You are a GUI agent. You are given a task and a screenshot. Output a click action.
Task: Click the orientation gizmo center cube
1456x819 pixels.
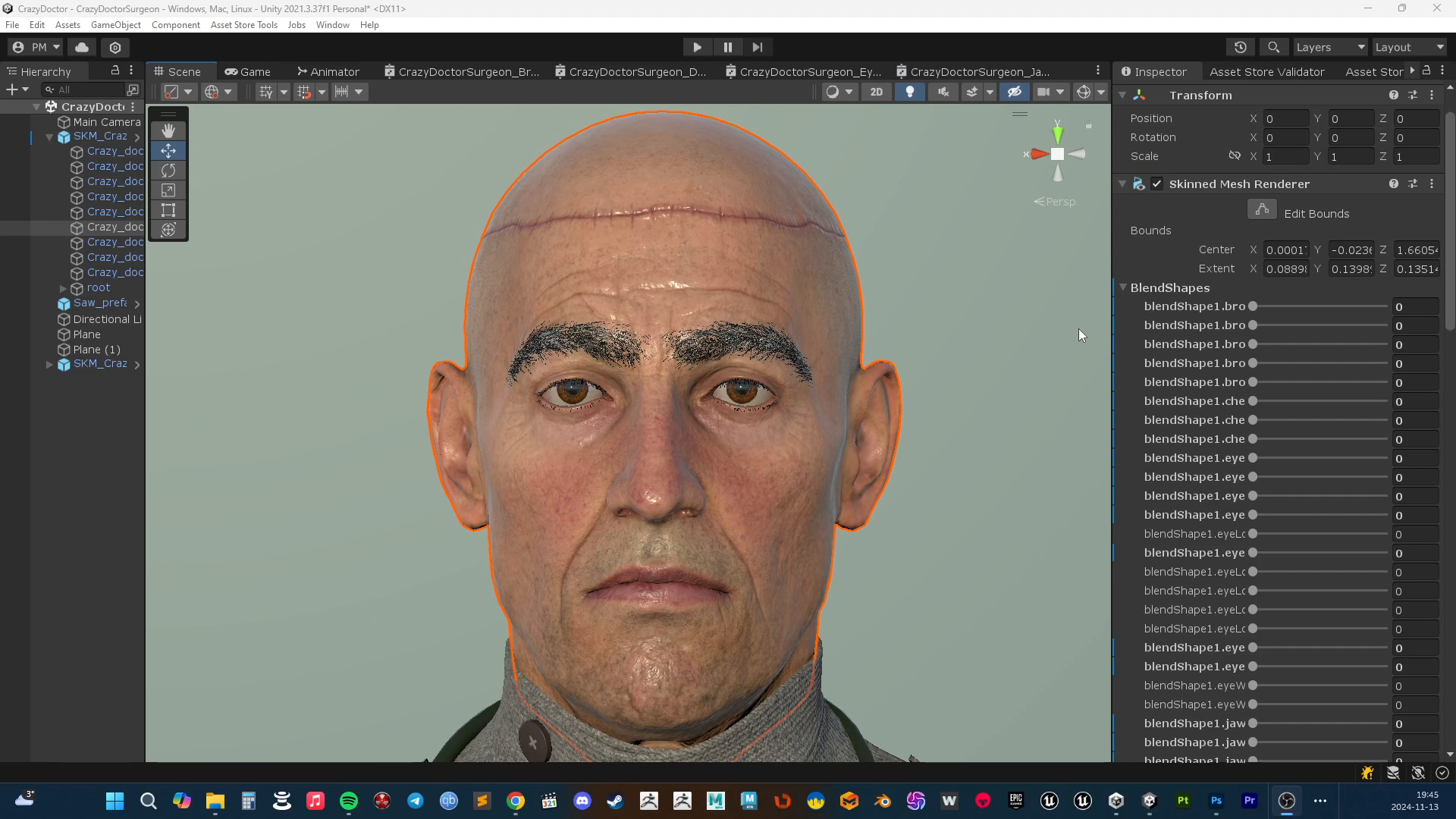click(1057, 154)
